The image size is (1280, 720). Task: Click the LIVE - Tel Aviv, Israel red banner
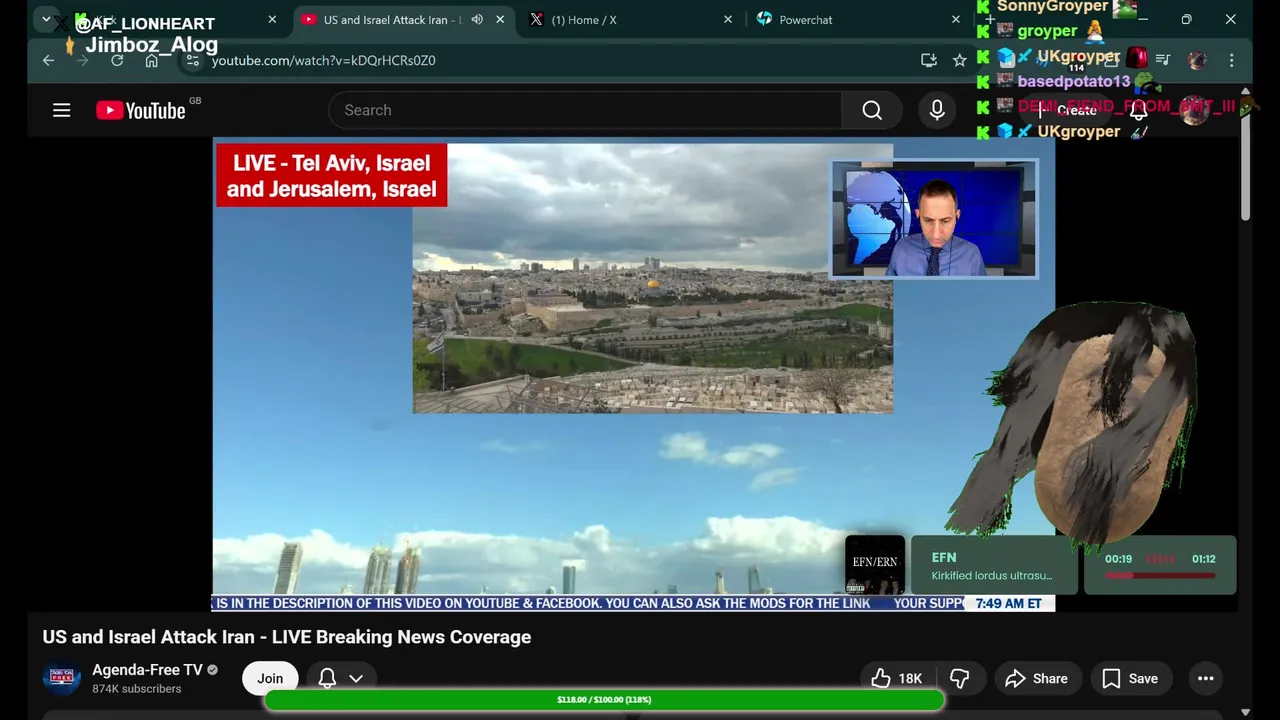click(x=331, y=176)
